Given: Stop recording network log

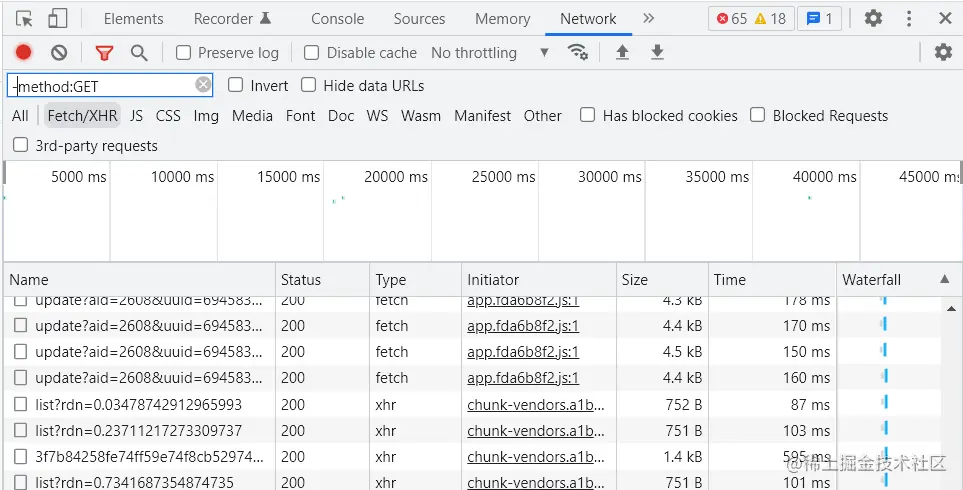Looking at the screenshot, I should pos(24,52).
